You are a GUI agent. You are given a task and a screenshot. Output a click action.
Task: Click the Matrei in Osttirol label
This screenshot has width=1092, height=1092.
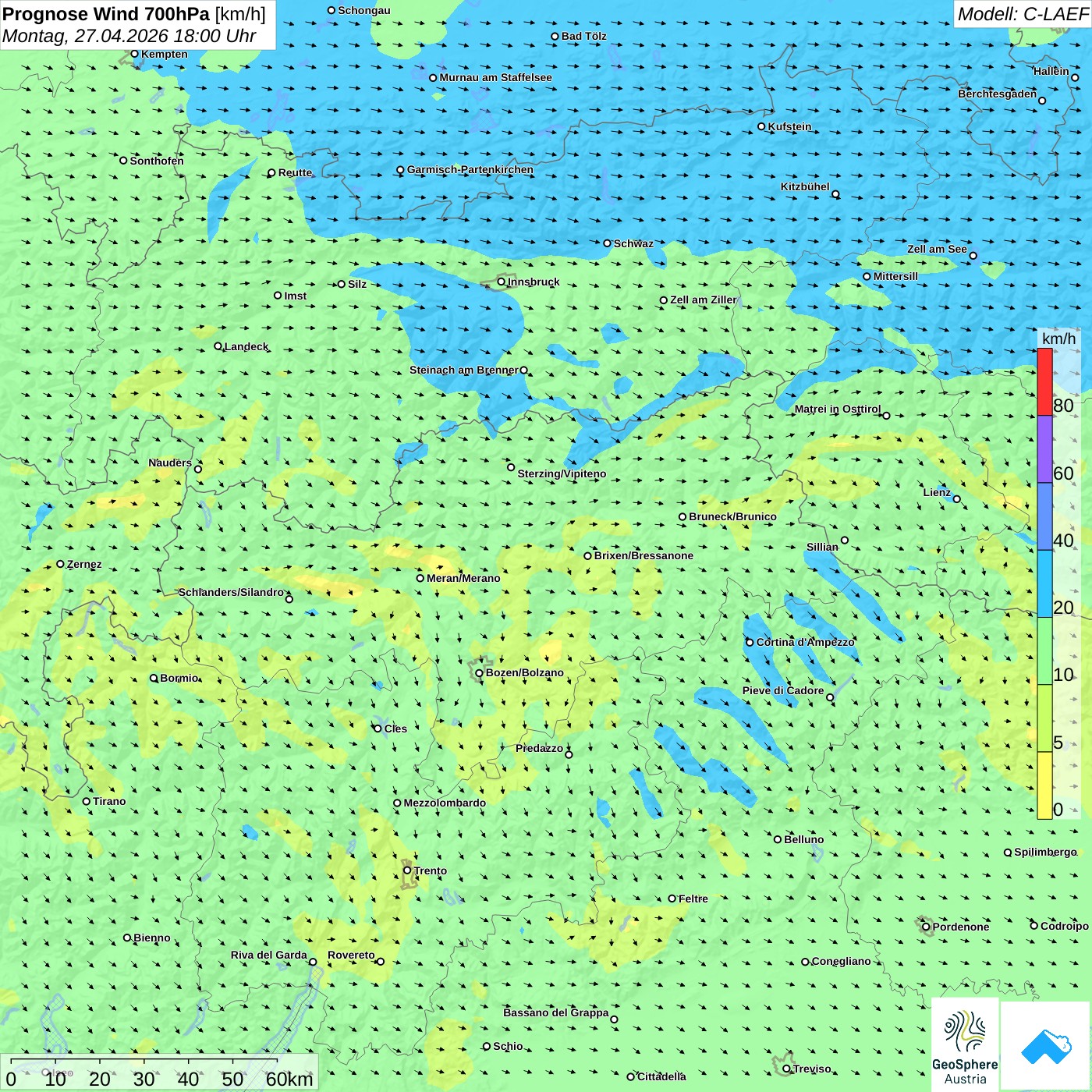[837, 409]
